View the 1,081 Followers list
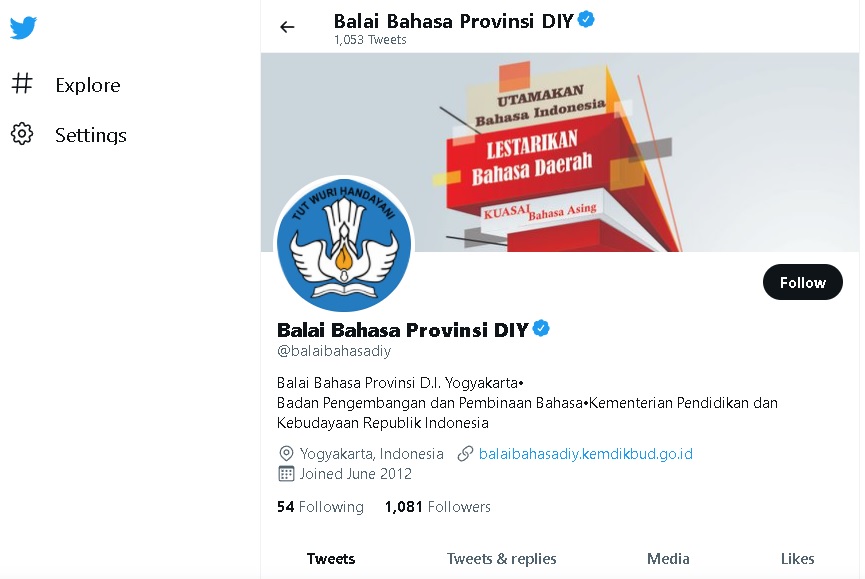This screenshot has height=579, width=865. click(x=437, y=507)
